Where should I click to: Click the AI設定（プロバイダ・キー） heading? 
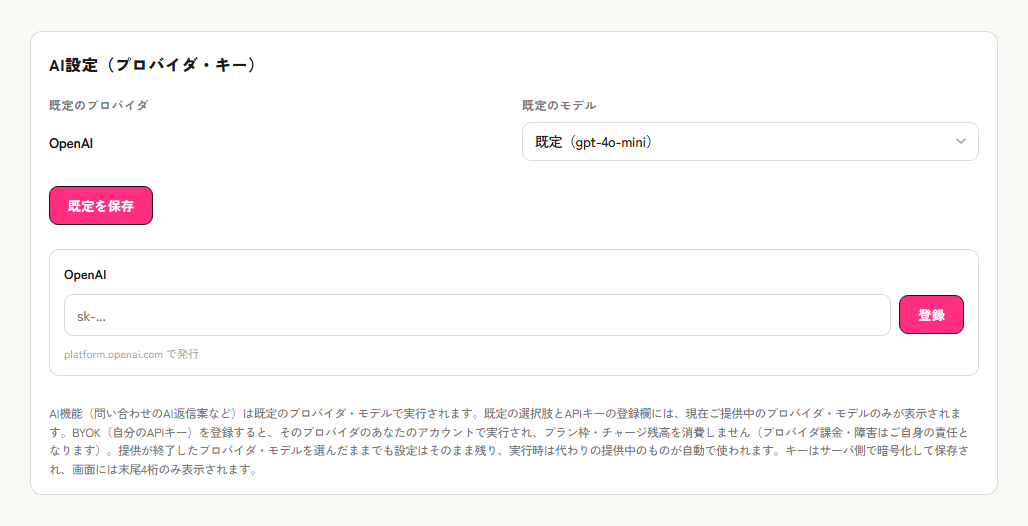(x=154, y=65)
